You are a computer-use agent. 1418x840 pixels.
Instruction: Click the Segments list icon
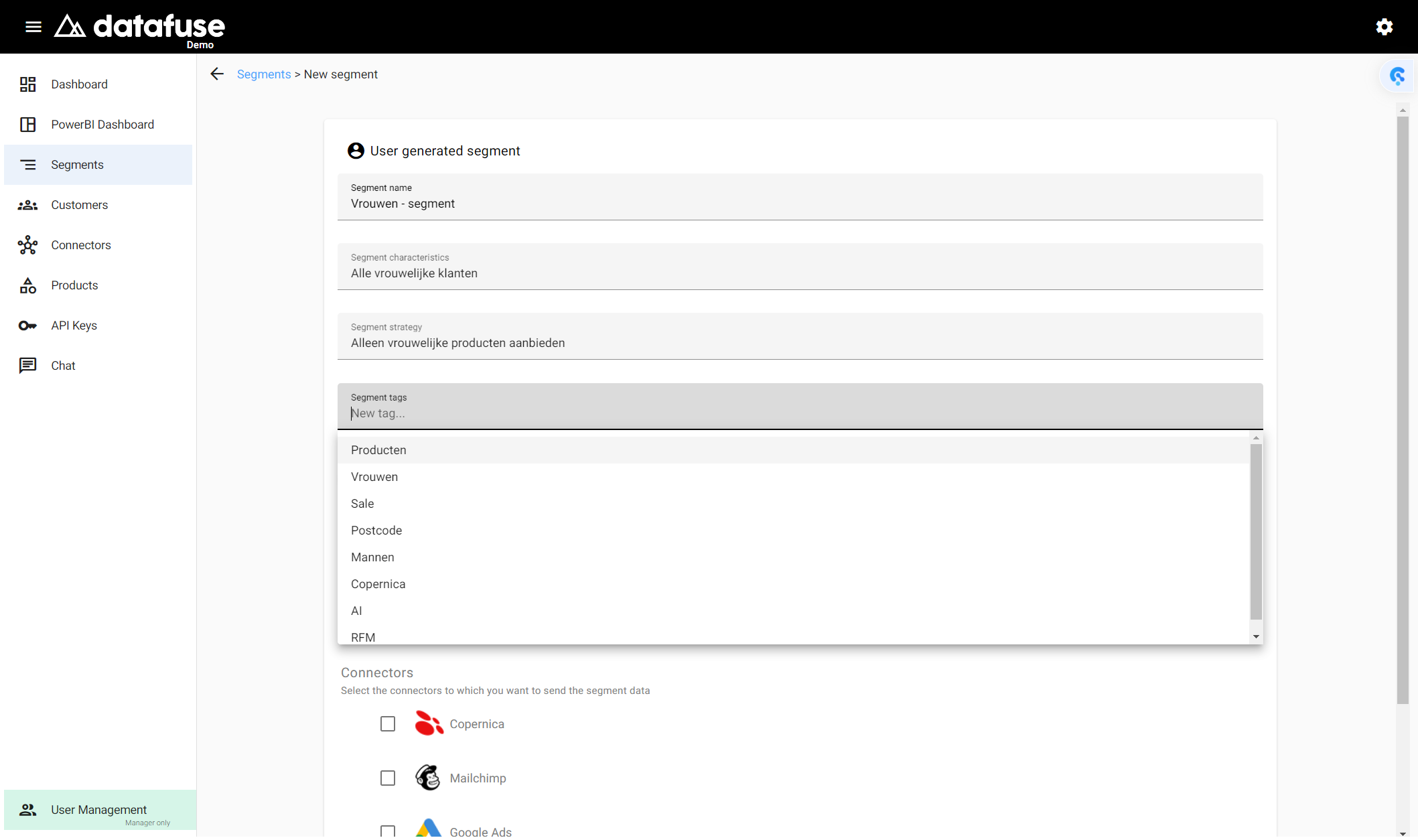[27, 165]
